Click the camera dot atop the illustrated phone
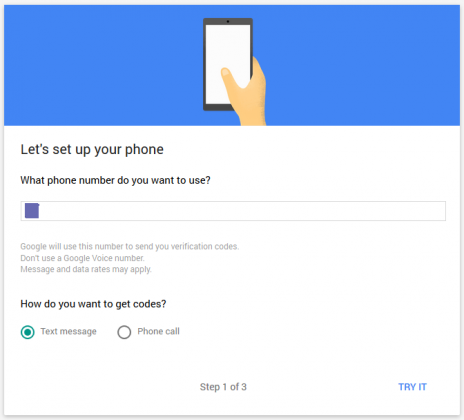 (x=228, y=21)
